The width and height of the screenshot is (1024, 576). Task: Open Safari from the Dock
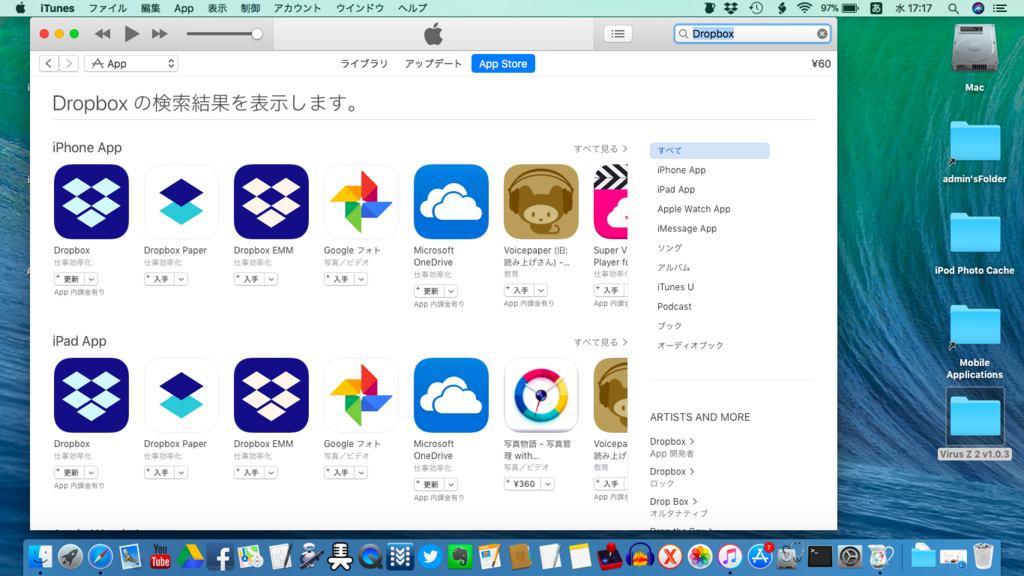coord(100,557)
